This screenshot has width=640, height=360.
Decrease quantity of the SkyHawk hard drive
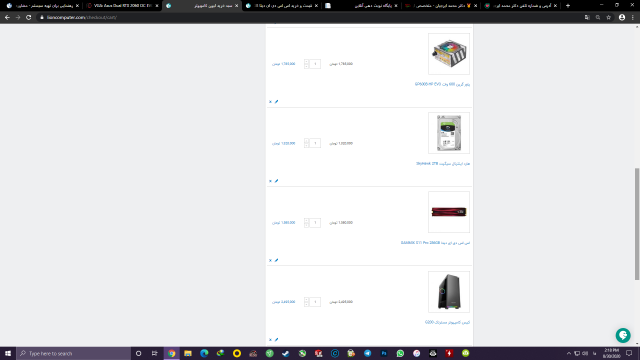(x=307, y=146)
